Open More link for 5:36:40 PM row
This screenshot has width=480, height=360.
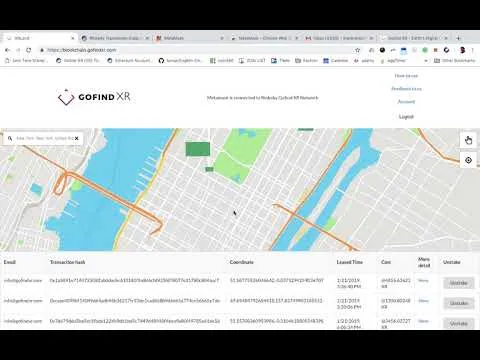[423, 280]
